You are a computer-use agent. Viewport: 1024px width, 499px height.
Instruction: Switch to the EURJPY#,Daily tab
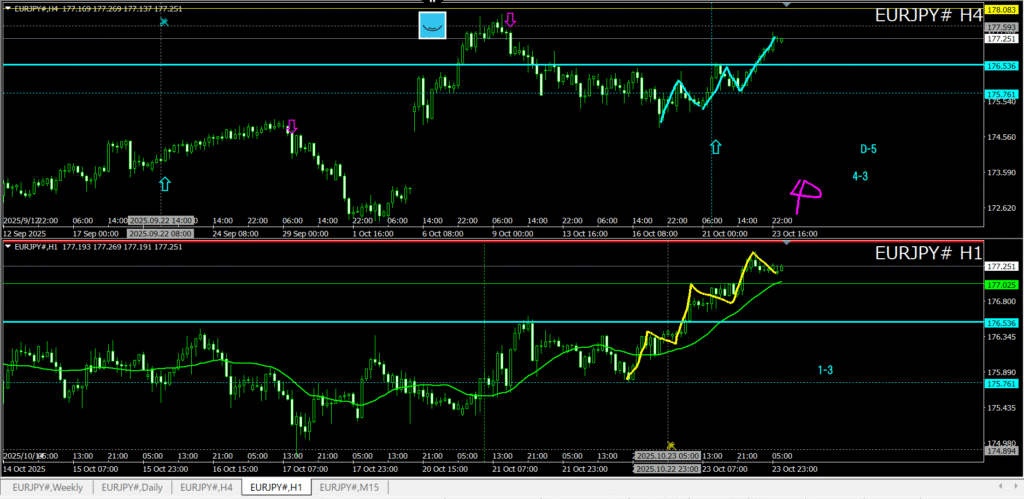132,487
